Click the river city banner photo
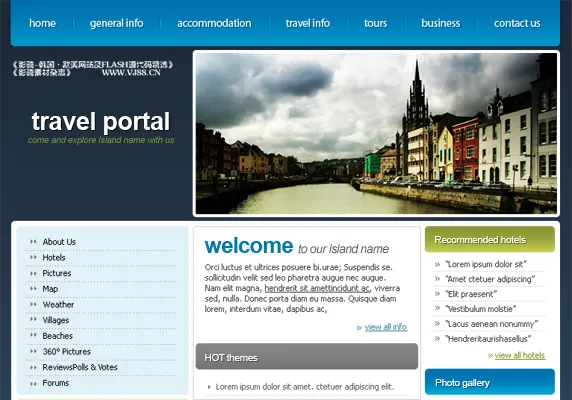This screenshot has height=400, width=572. 376,133
